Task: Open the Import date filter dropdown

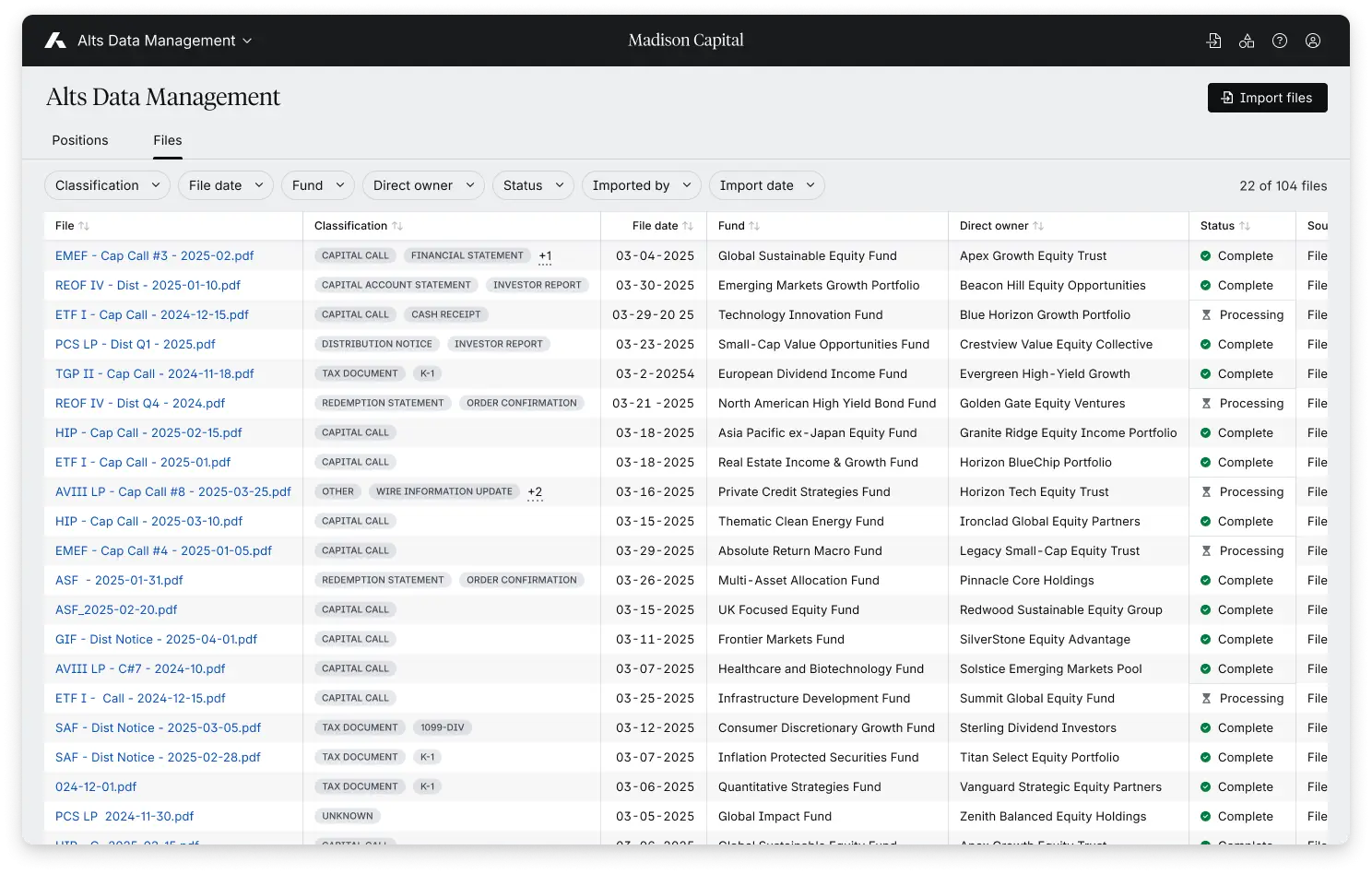Action: [767, 185]
